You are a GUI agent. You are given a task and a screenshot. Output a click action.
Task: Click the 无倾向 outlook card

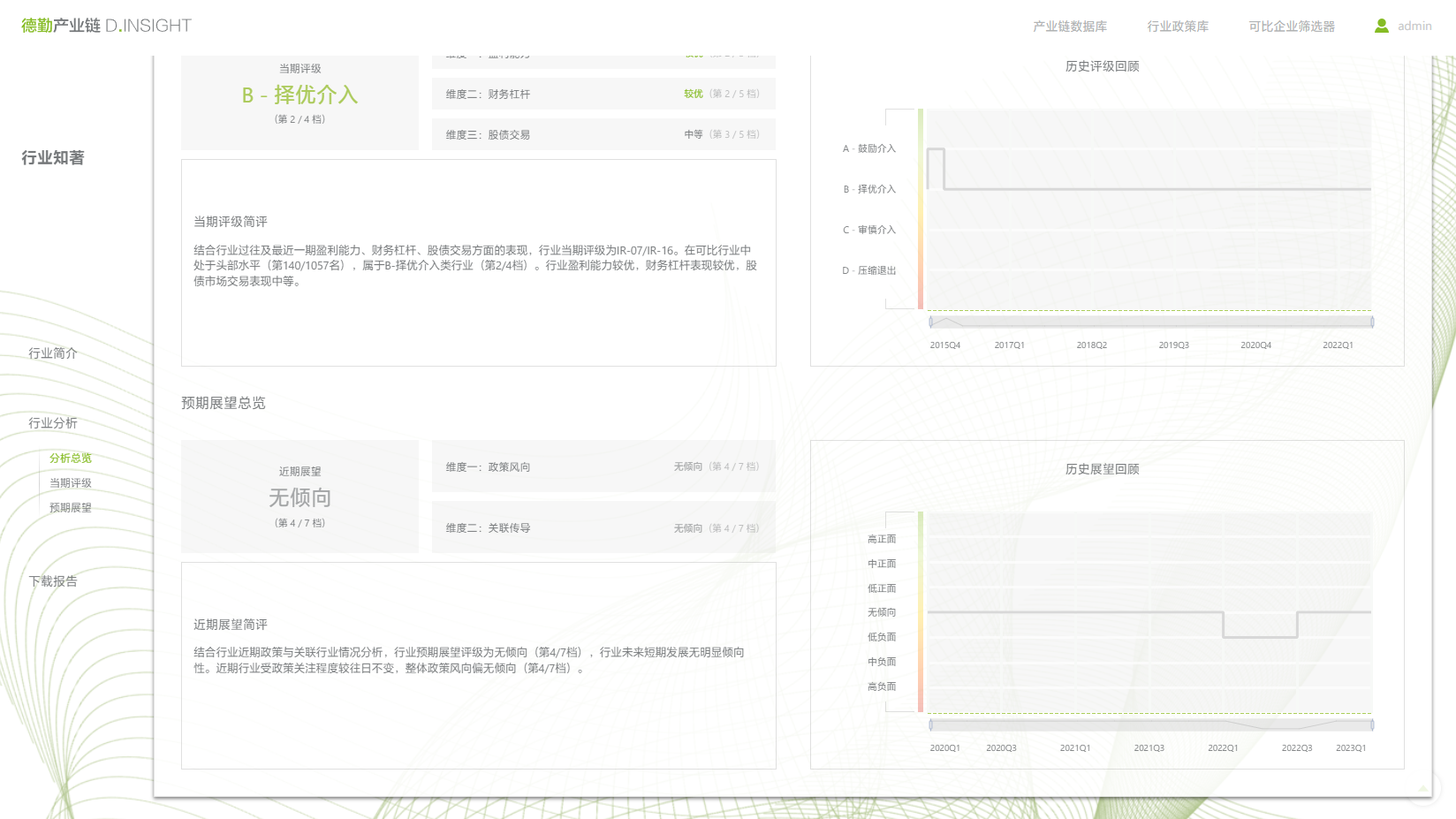click(x=300, y=497)
